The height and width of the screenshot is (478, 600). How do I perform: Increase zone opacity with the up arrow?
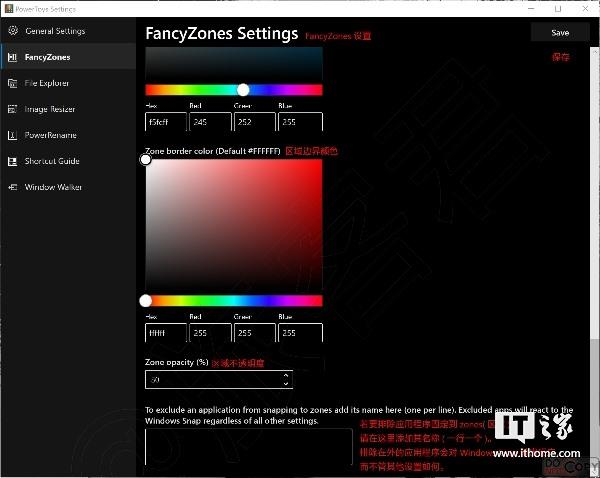point(286,375)
